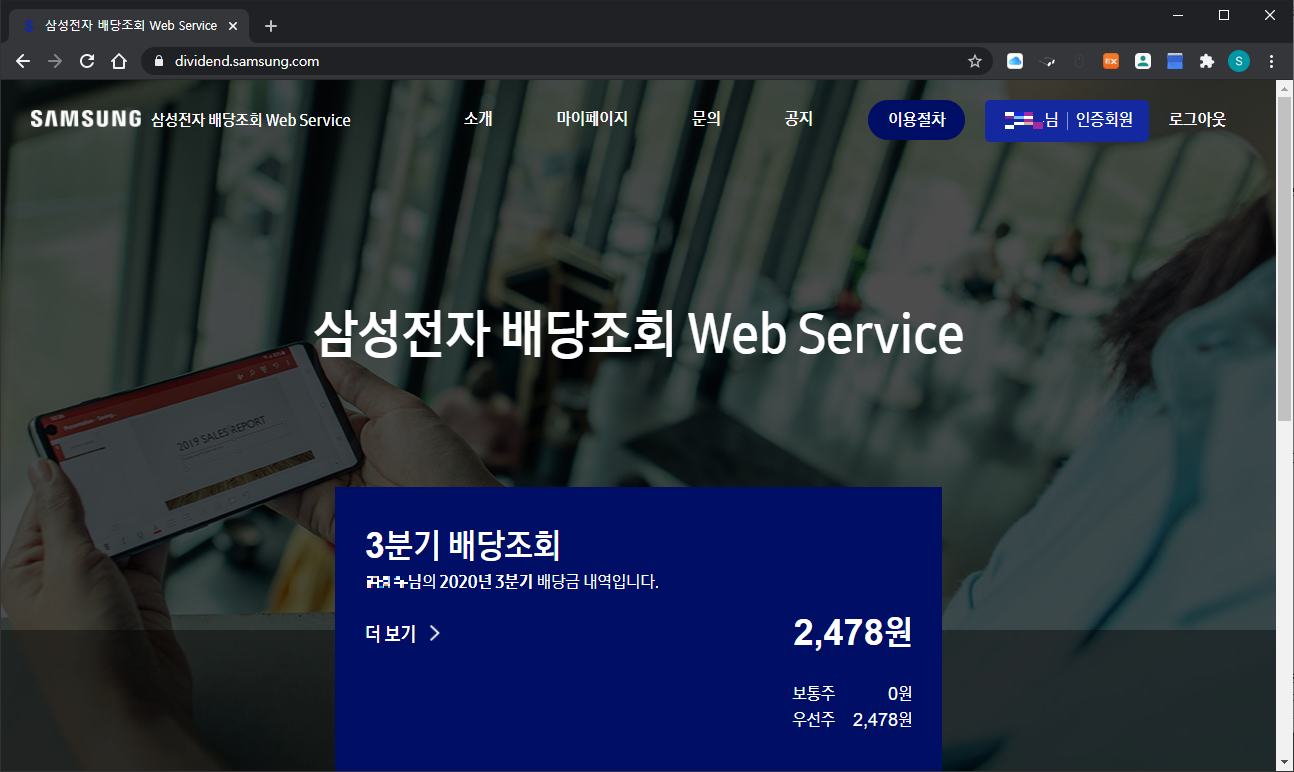Click the address bar URL dividend.samsung.com

pos(247,61)
